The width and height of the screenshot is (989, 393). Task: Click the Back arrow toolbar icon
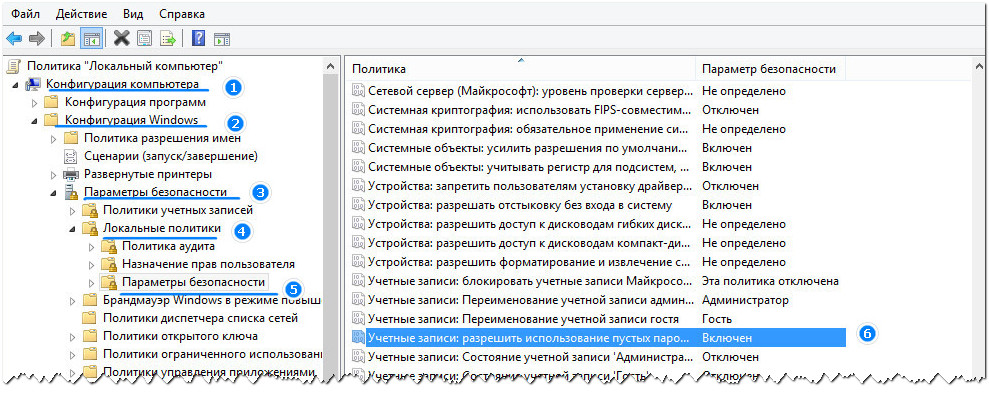pos(14,38)
